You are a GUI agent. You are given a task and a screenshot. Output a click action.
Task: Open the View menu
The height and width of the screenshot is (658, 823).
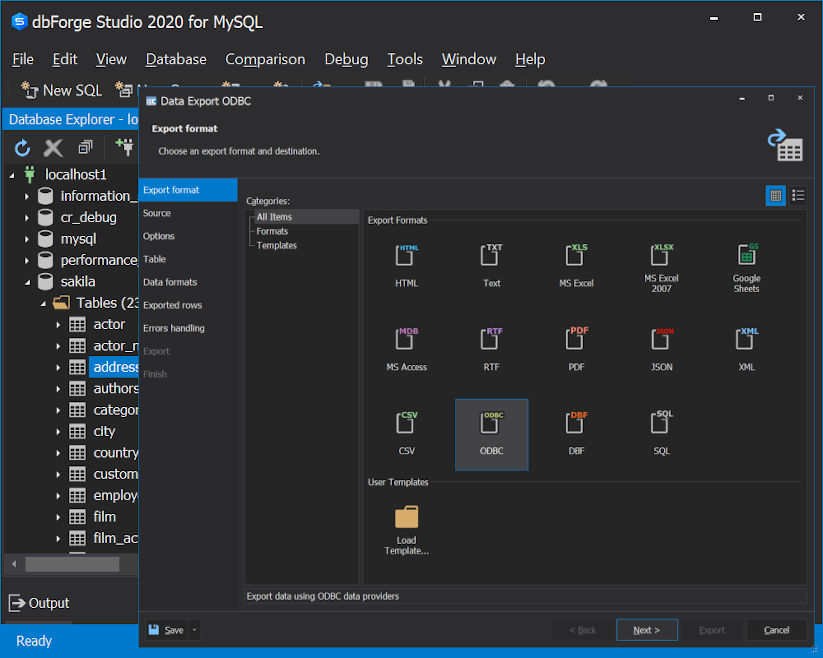point(111,59)
